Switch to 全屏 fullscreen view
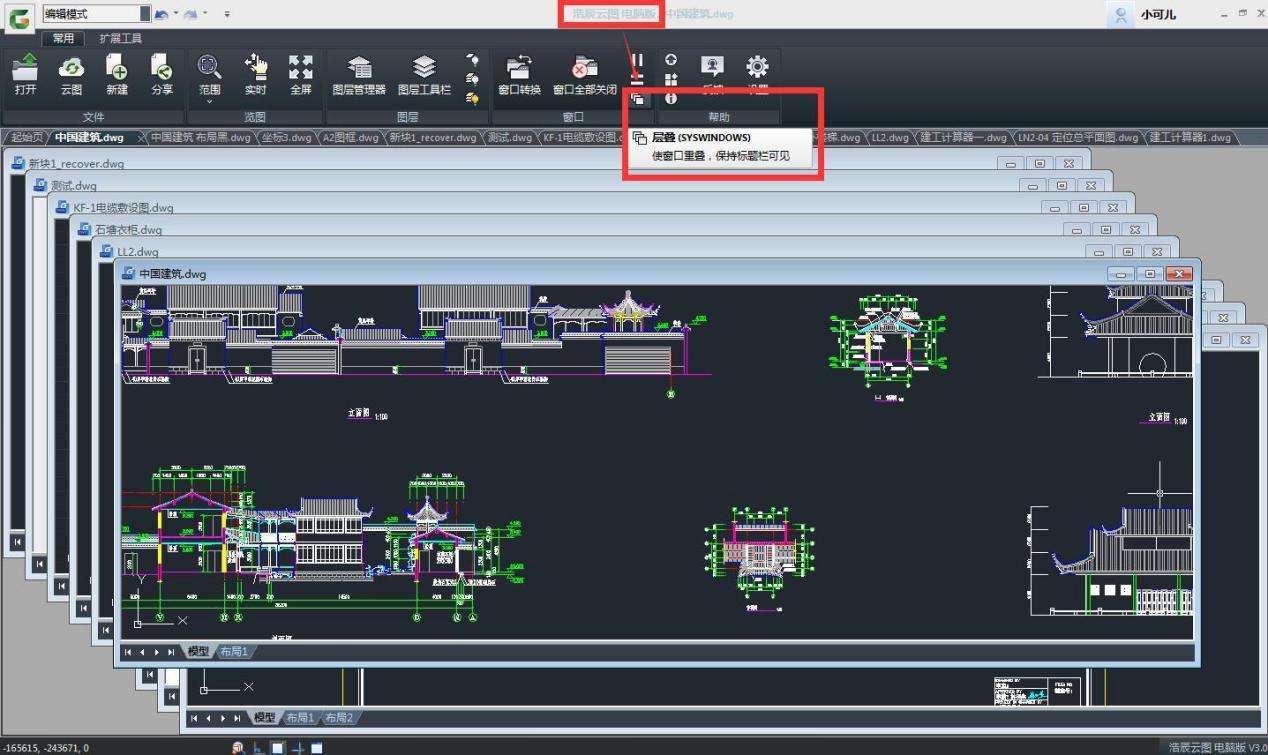The height and width of the screenshot is (755, 1268). tap(301, 74)
